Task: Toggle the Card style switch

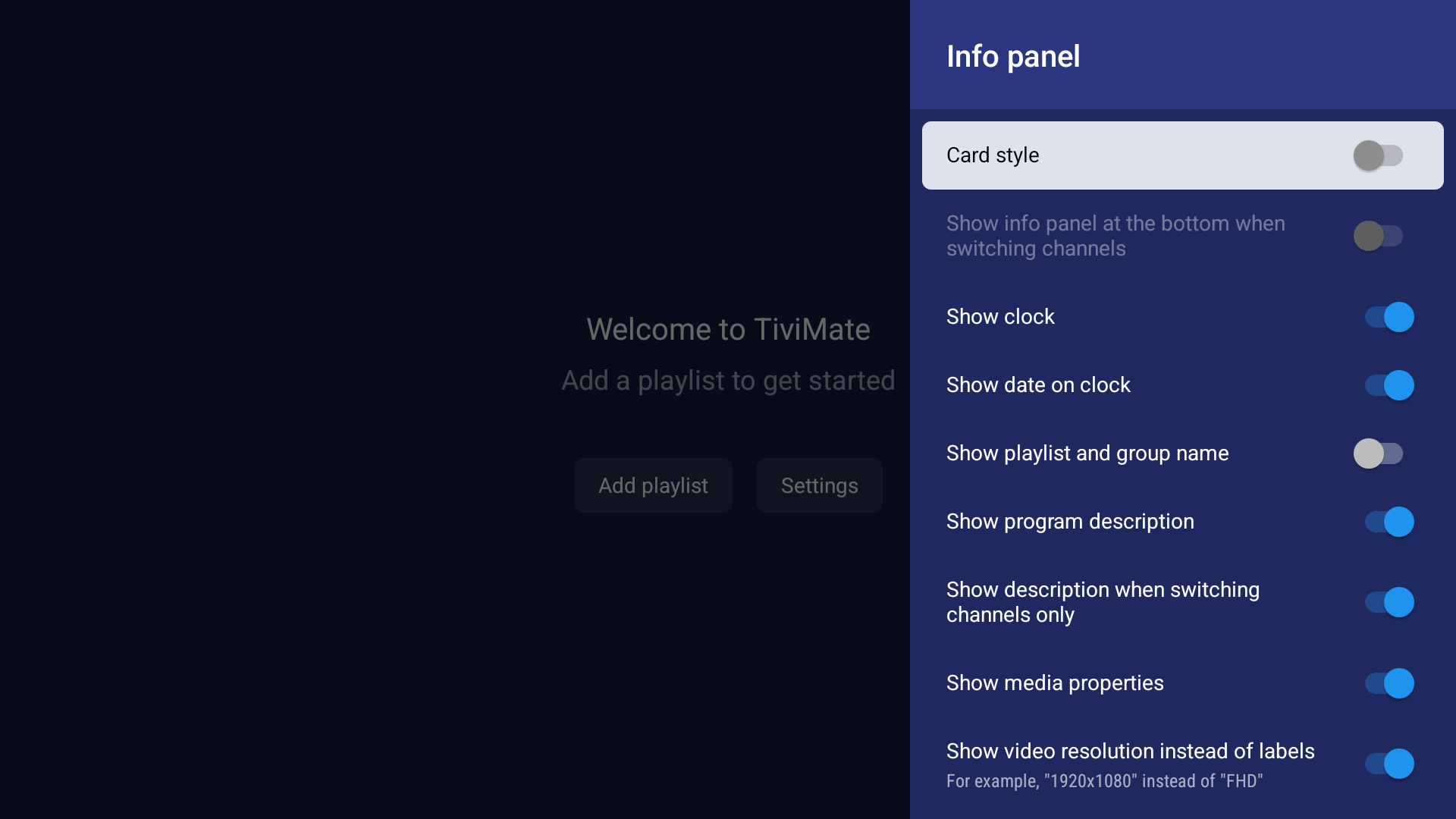Action: pos(1378,155)
